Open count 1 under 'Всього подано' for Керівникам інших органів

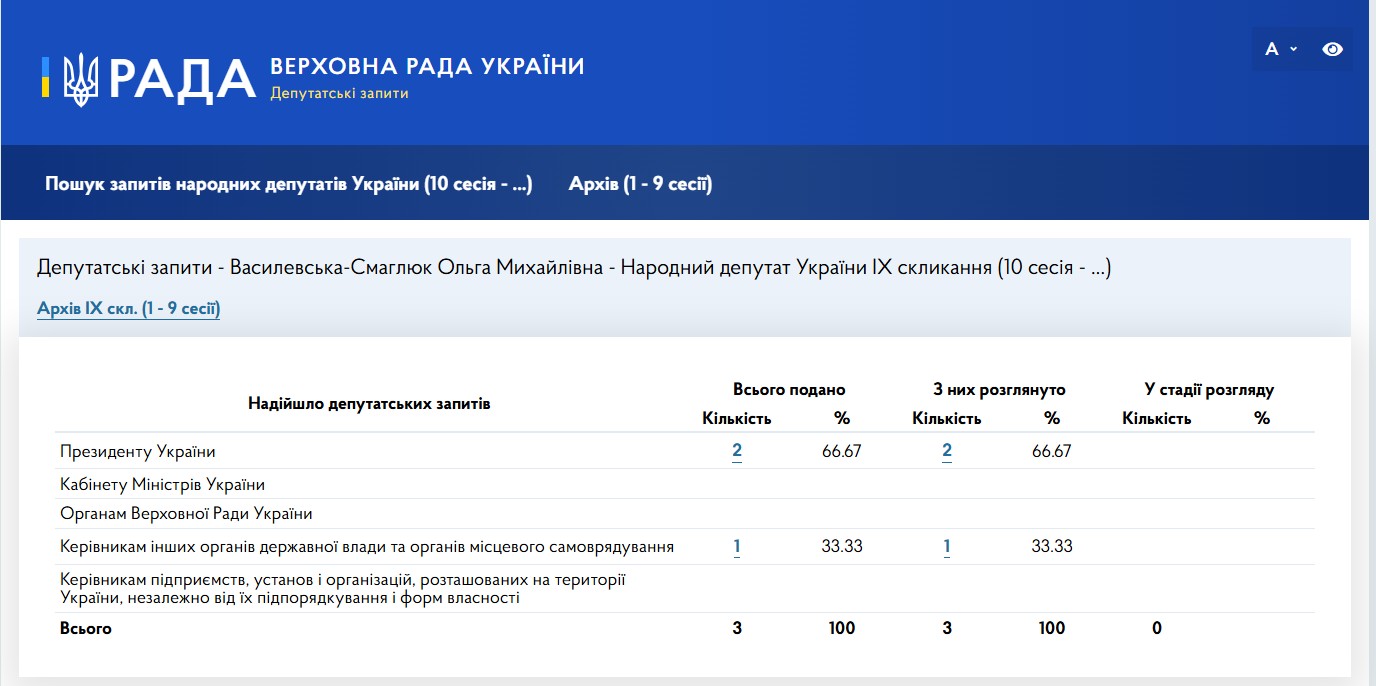coord(737,547)
